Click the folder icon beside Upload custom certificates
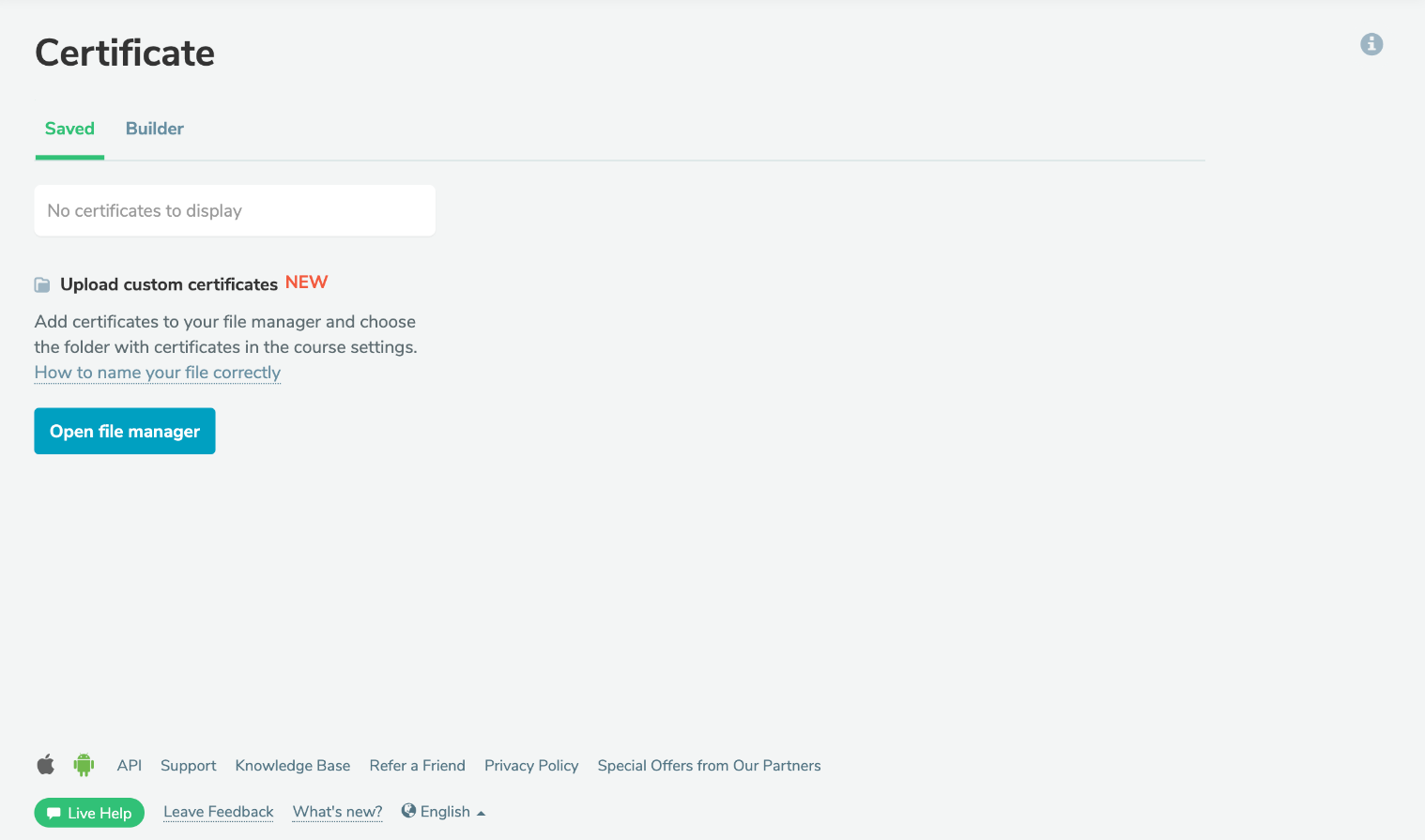Image resolution: width=1425 pixels, height=840 pixels. 42,283
